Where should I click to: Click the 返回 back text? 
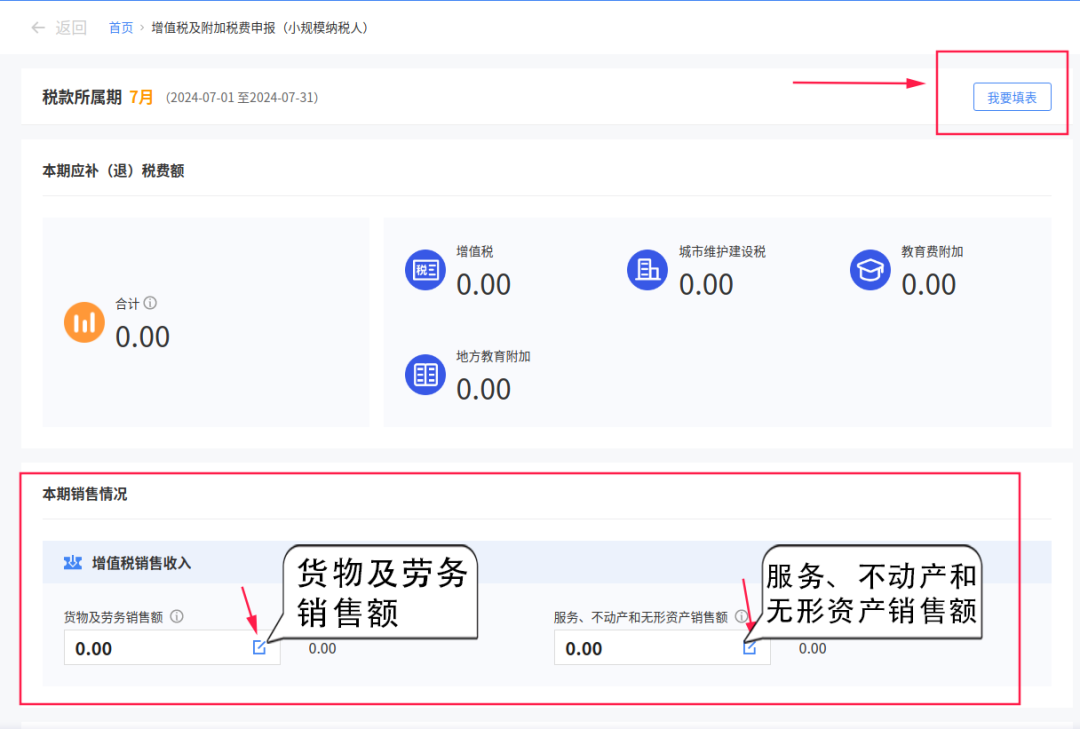[x=71, y=28]
